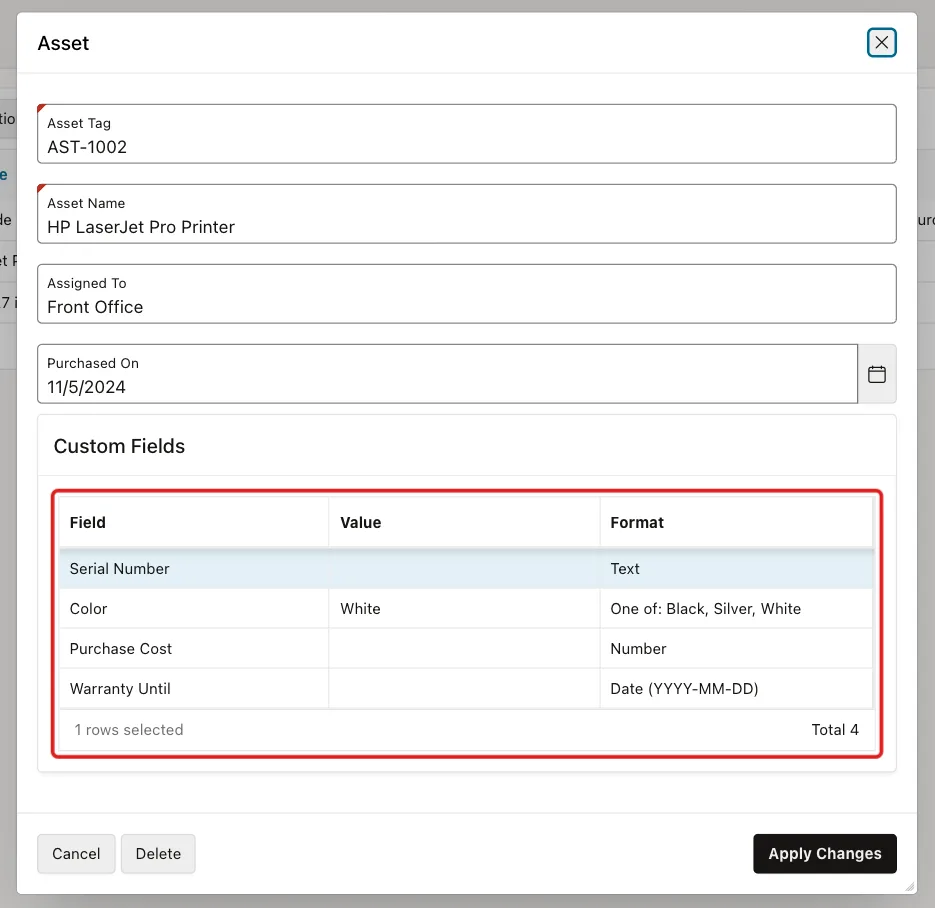This screenshot has height=908, width=935.
Task: Grab the dialog resize handle corner
Action: (x=910, y=887)
